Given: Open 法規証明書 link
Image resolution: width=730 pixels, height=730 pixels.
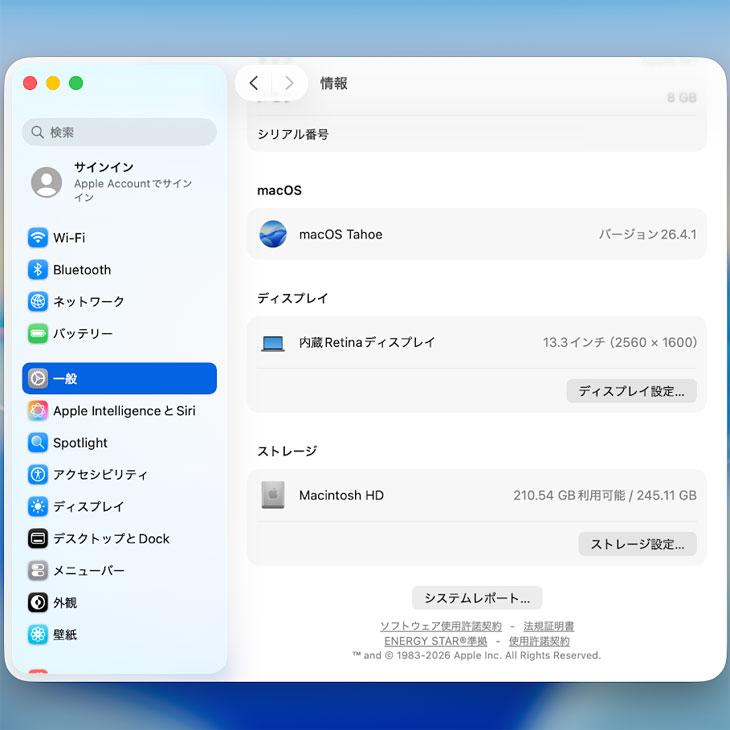Looking at the screenshot, I should pos(548,626).
